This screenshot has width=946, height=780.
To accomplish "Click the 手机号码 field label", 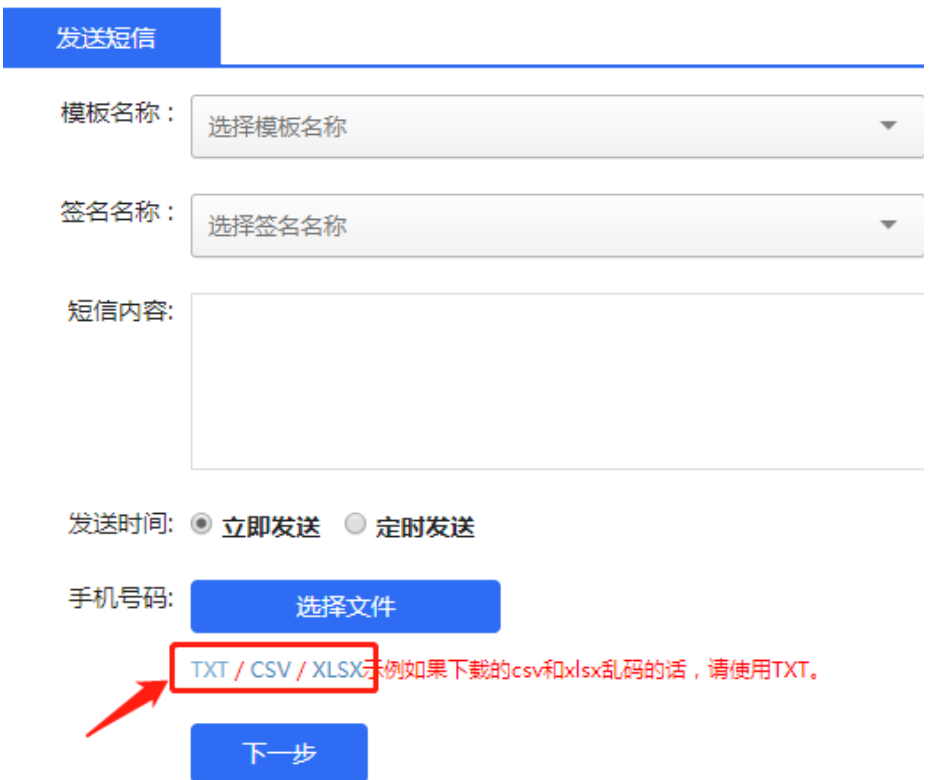I will (x=120, y=598).
